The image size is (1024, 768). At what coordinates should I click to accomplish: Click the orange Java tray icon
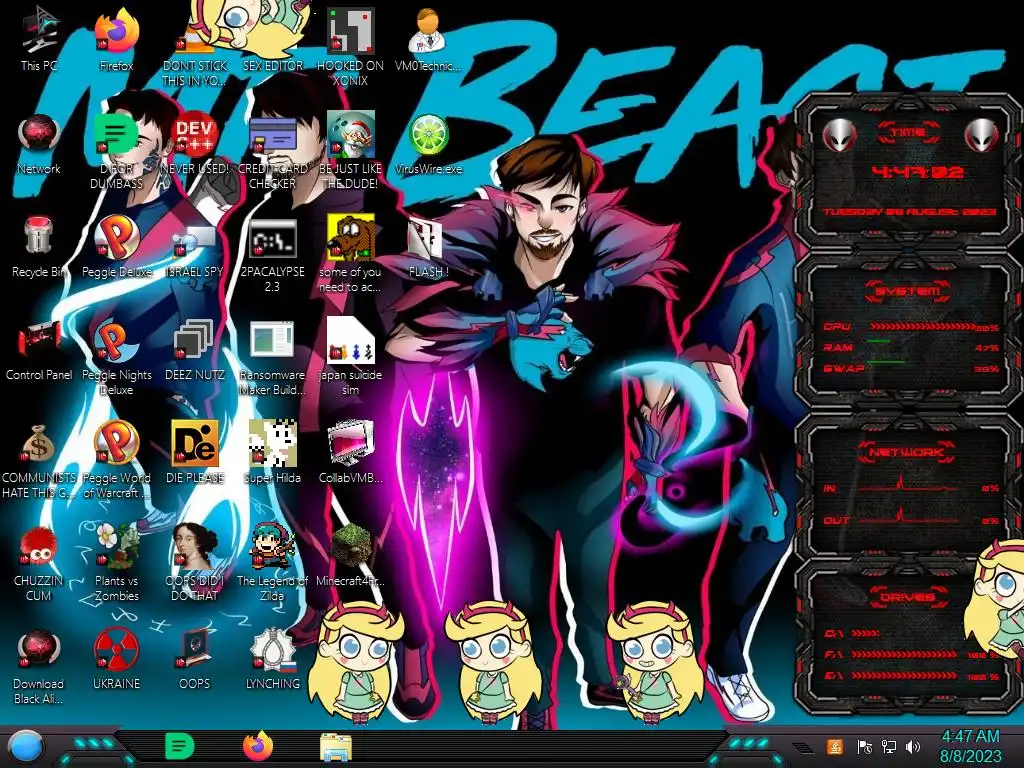(x=835, y=746)
